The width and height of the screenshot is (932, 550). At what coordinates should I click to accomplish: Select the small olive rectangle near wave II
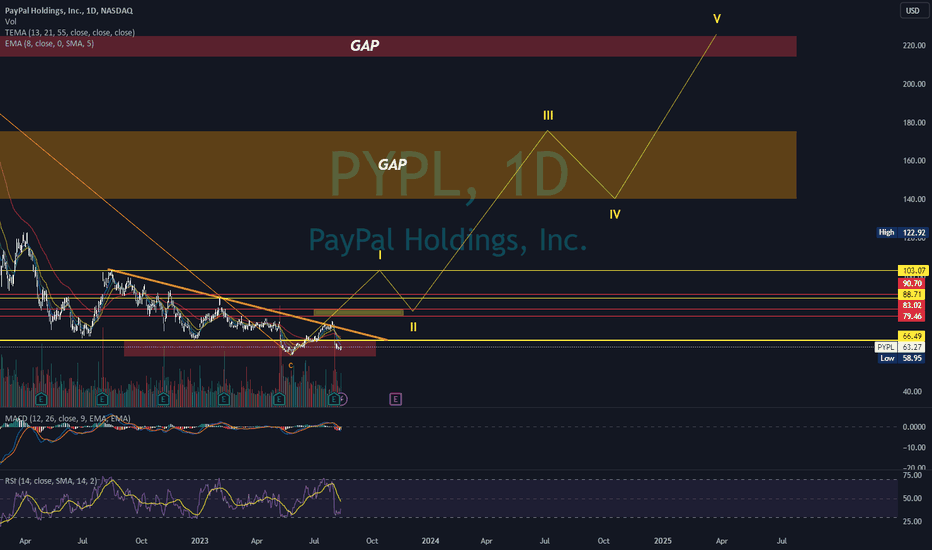point(358,313)
